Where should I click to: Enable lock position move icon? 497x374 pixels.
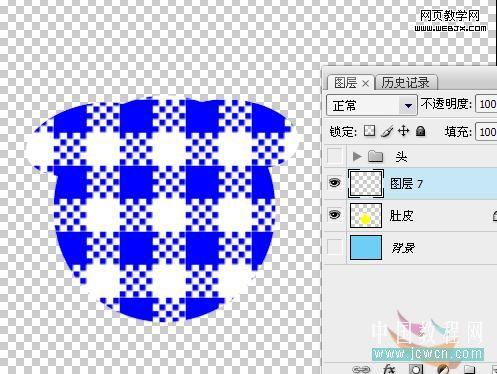(404, 131)
